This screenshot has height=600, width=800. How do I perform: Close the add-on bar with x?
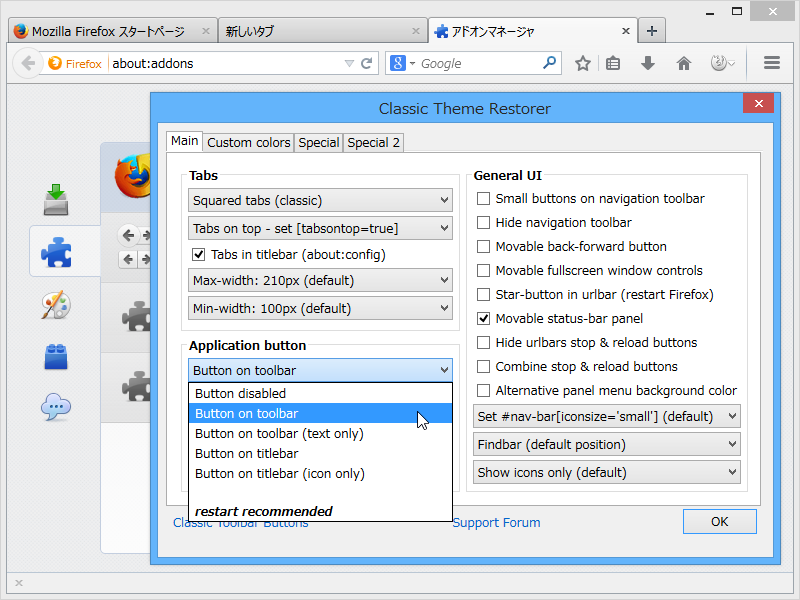click(19, 583)
